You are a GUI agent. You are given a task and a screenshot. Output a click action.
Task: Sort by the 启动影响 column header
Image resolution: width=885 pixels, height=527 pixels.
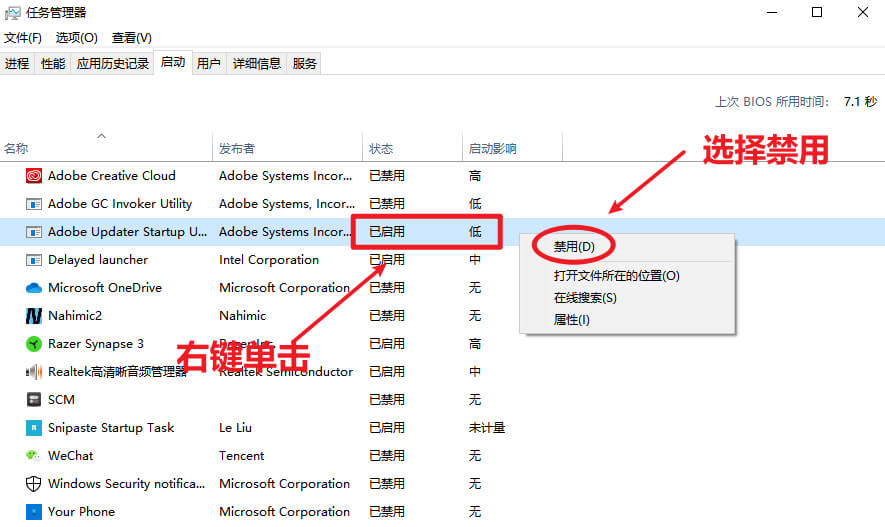pos(492,148)
